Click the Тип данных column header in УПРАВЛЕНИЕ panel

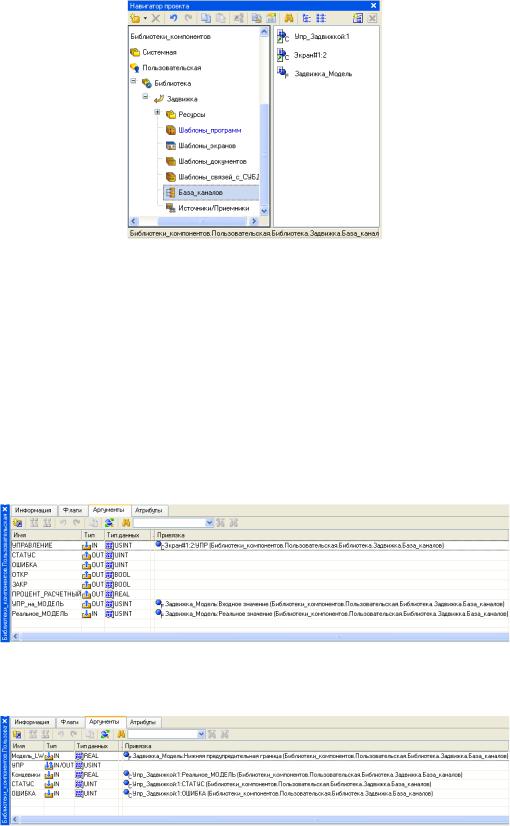127,535
